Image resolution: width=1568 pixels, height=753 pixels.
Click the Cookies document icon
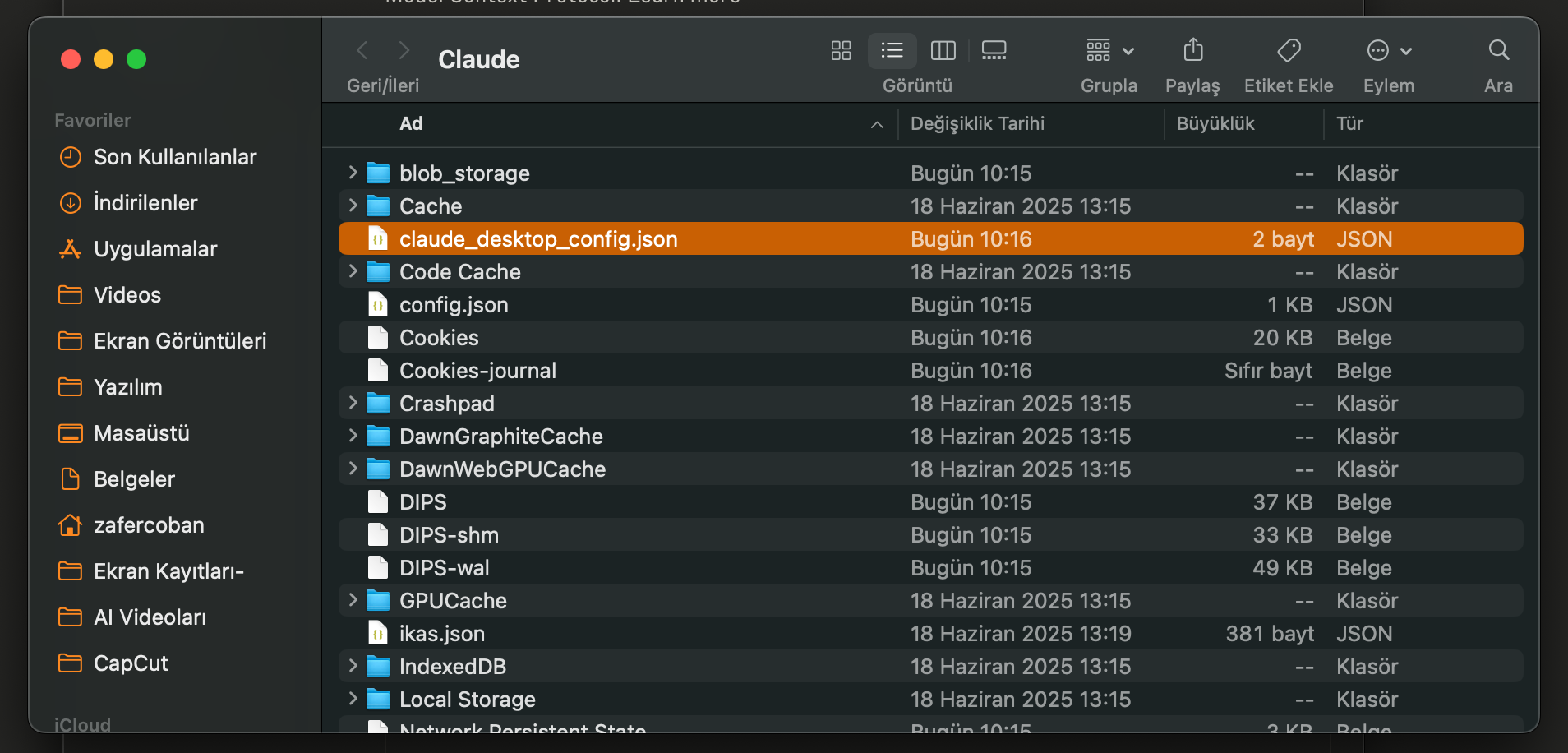pos(378,337)
